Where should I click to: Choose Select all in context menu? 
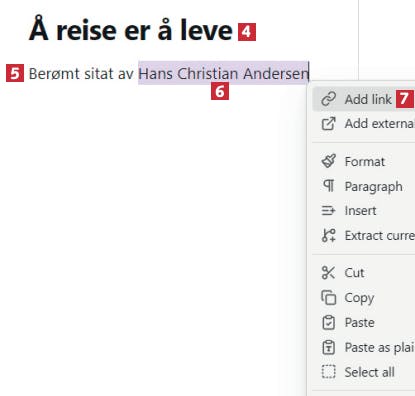[x=364, y=372]
